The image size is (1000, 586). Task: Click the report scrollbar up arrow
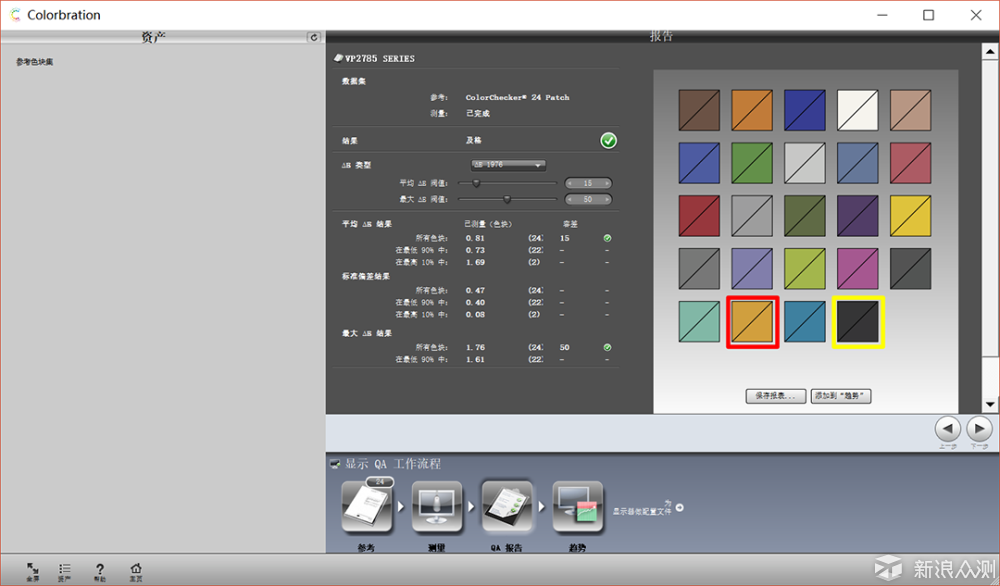point(990,51)
